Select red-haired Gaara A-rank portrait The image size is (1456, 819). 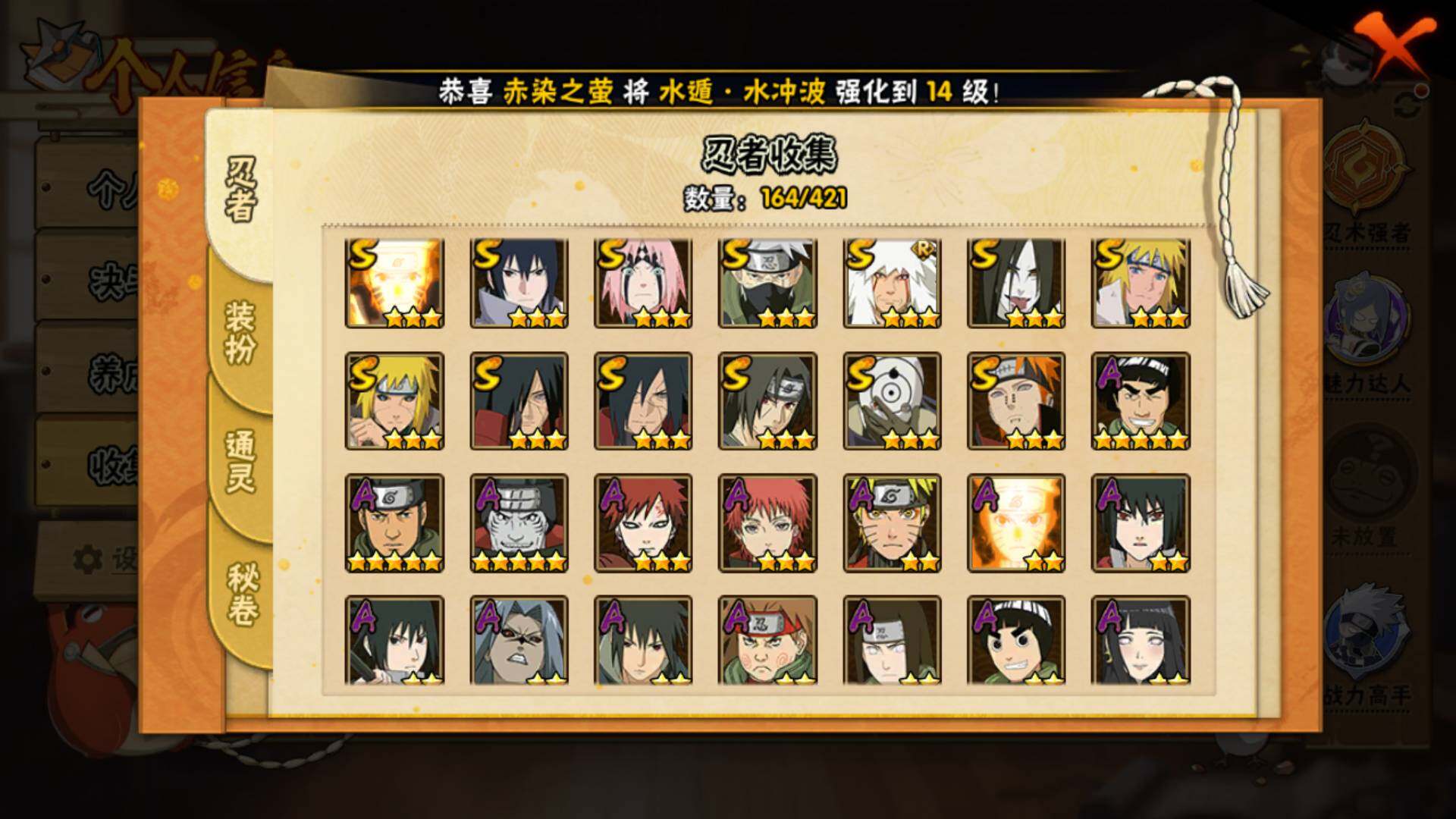[643, 523]
